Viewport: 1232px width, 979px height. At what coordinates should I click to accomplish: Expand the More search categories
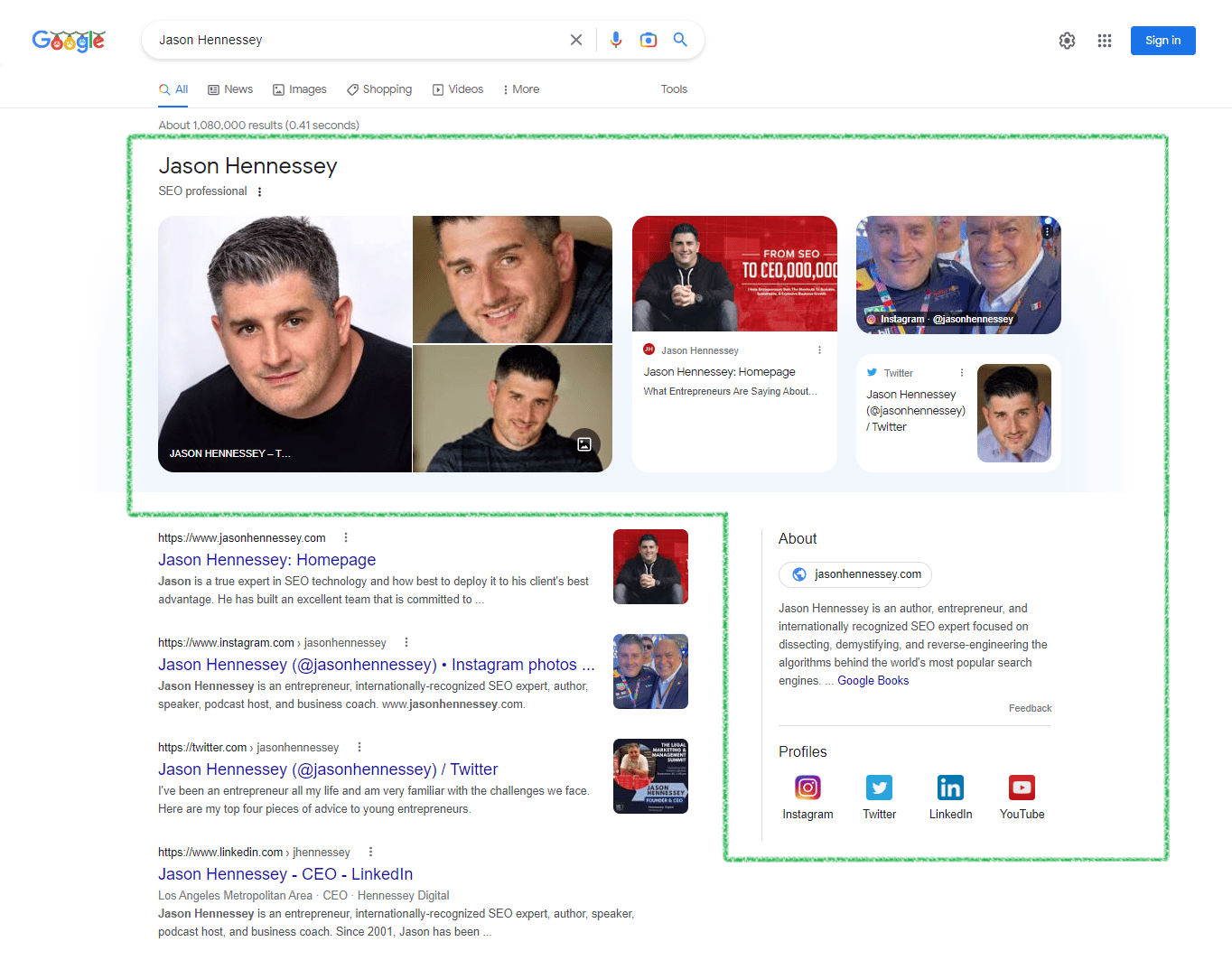521,89
